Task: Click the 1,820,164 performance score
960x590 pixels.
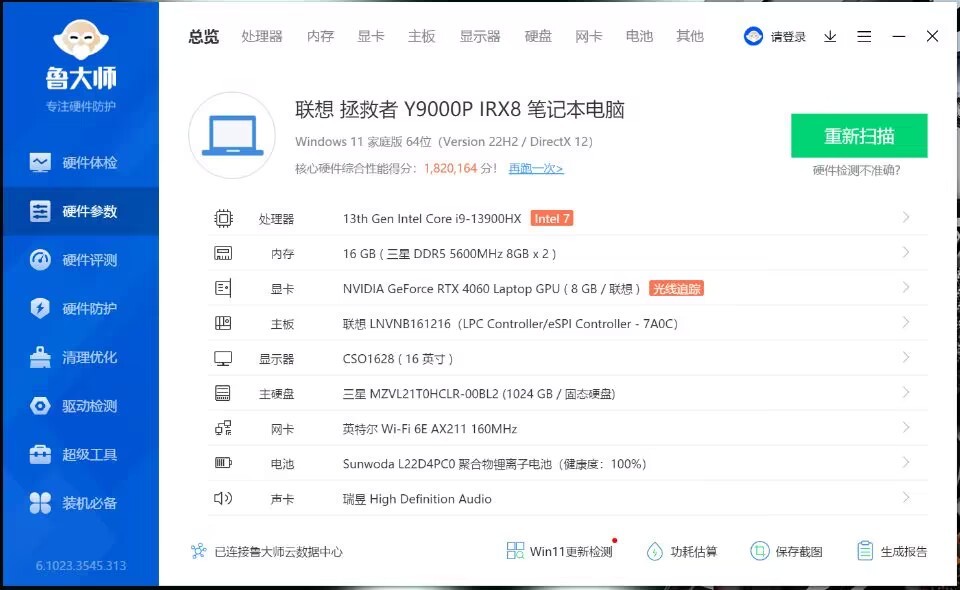Action: [x=450, y=168]
